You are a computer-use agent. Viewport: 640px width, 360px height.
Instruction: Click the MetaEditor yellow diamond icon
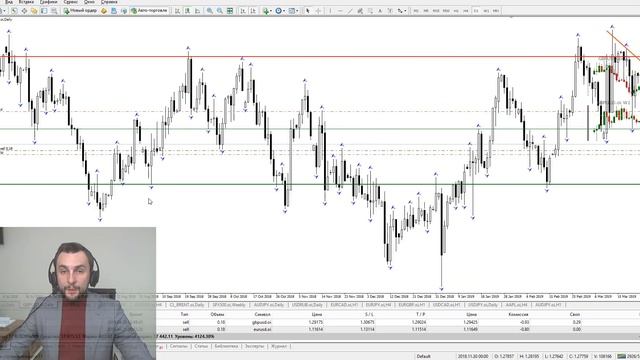[104, 11]
